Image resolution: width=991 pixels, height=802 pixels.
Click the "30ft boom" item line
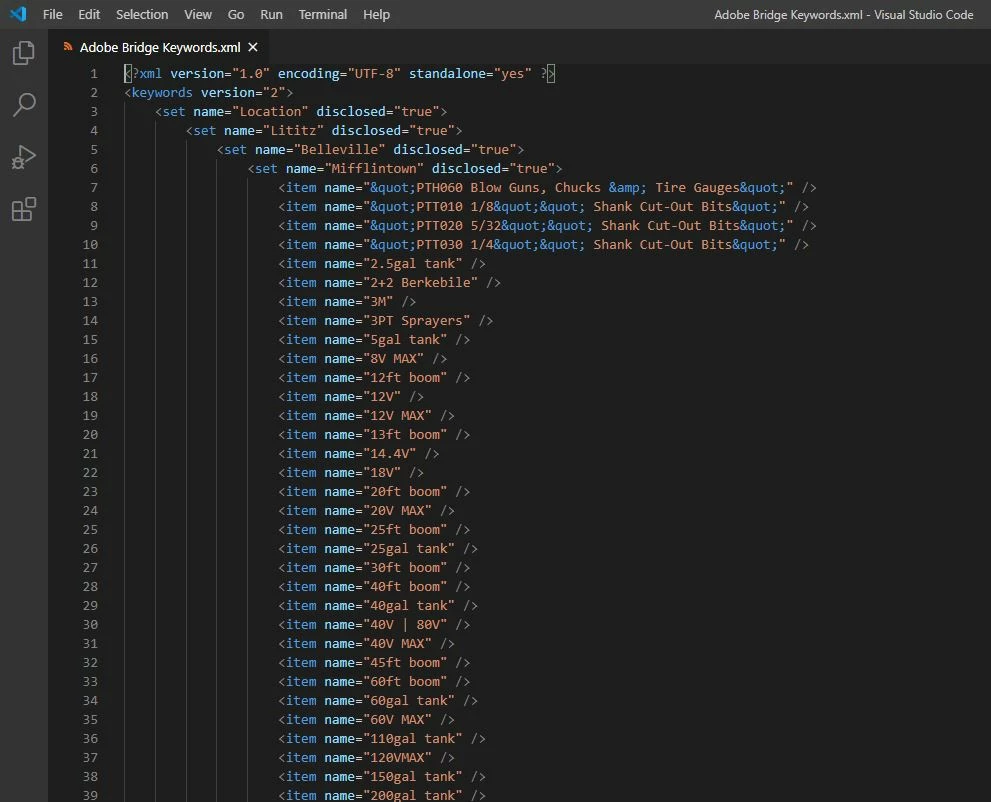374,568
